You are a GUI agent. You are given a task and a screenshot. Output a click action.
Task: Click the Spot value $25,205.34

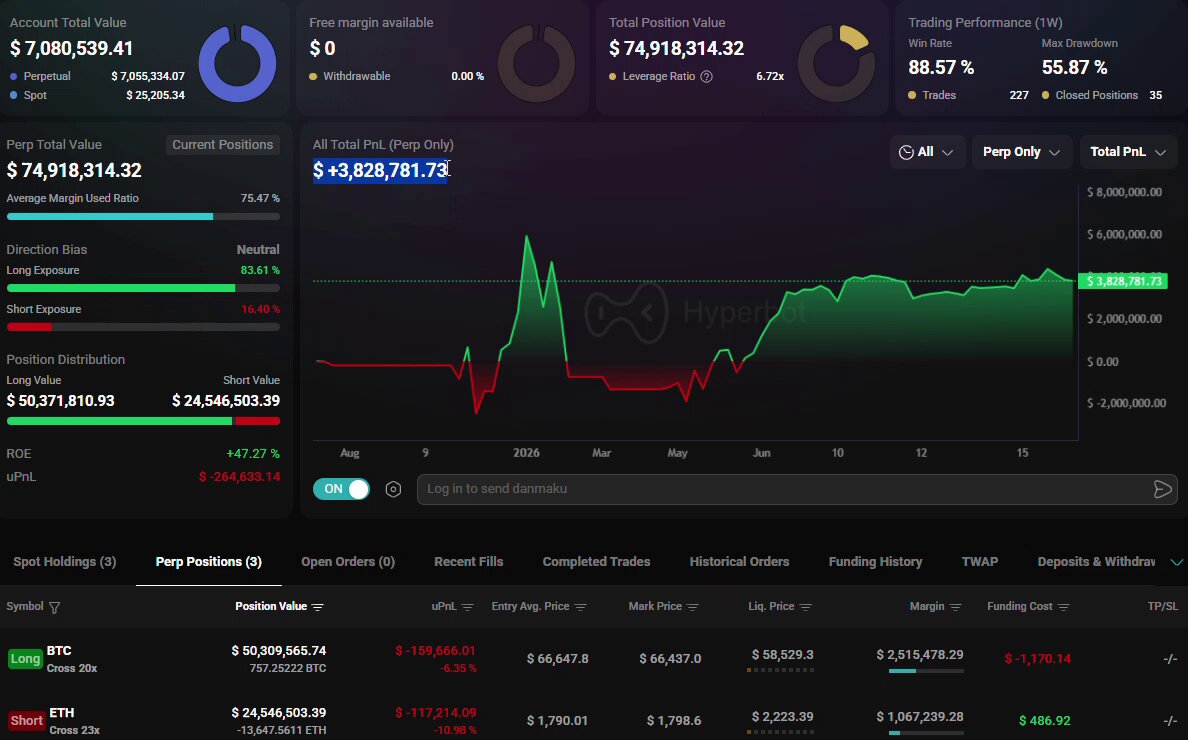pyautogui.click(x=155, y=95)
